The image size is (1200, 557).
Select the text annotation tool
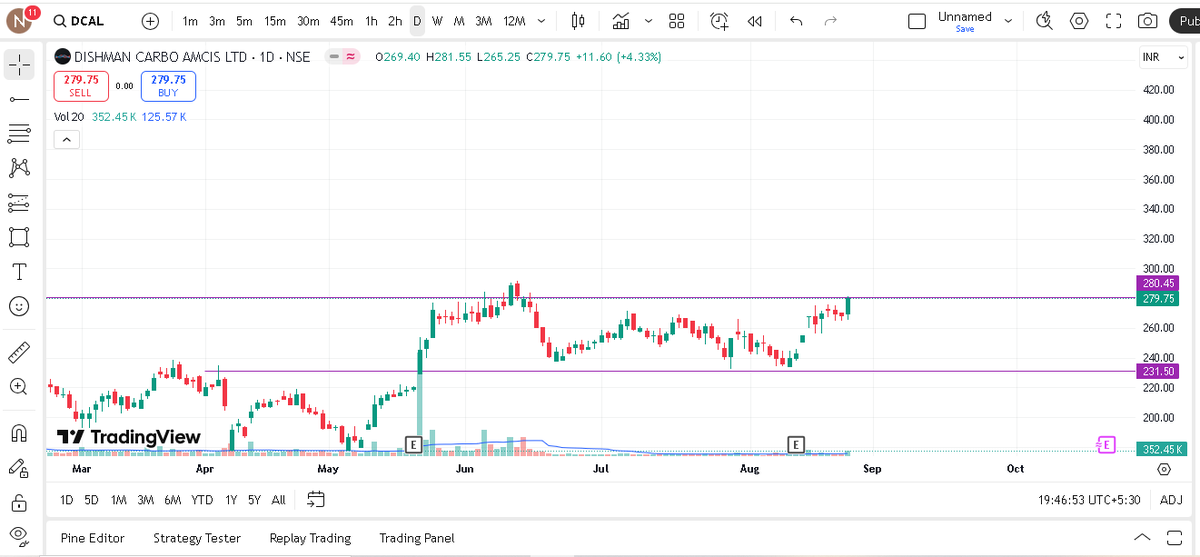pyautogui.click(x=19, y=272)
